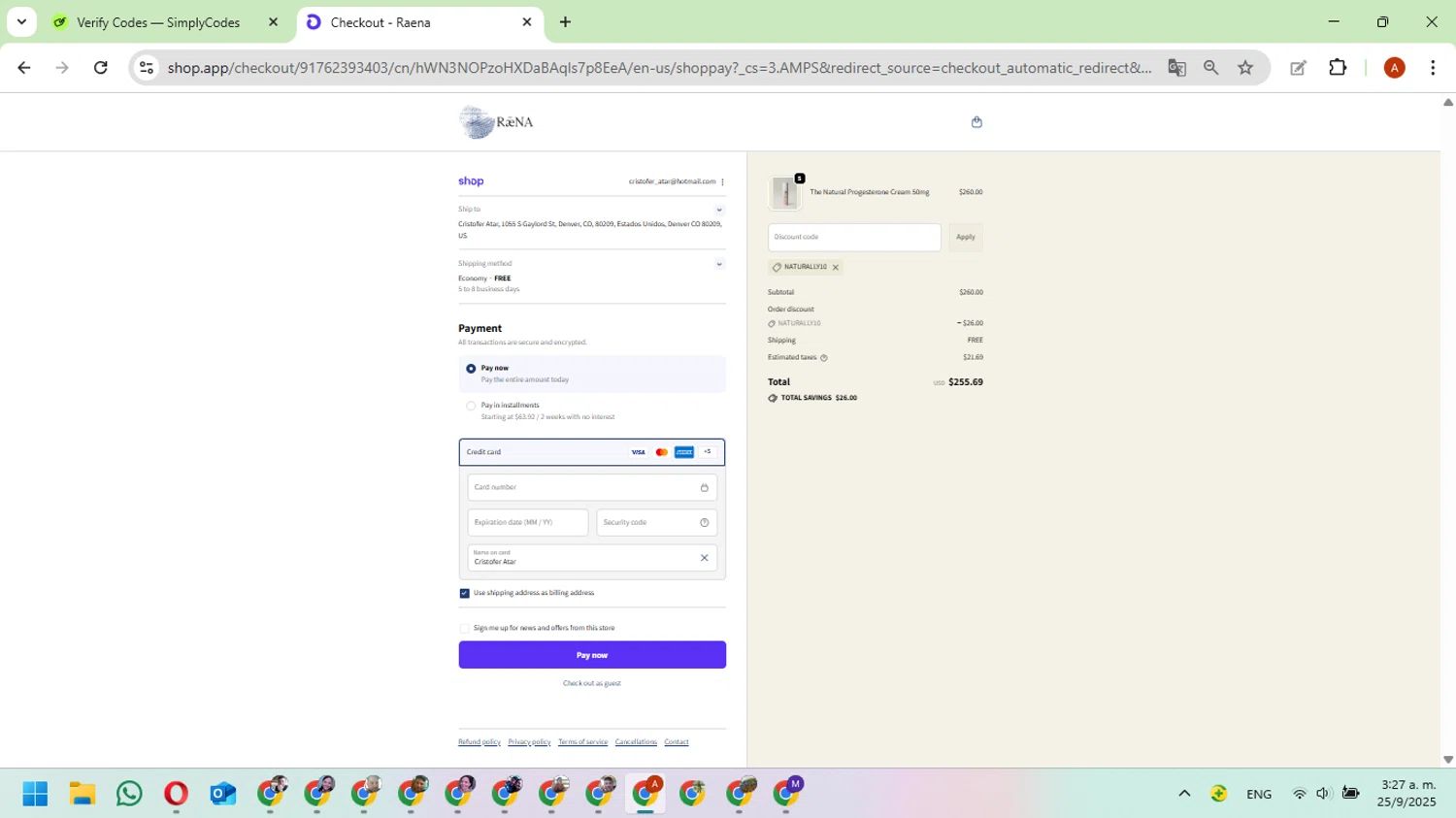Open the tab search dropdown in Chrome
Viewport: 1456px width, 818px height.
pyautogui.click(x=21, y=21)
